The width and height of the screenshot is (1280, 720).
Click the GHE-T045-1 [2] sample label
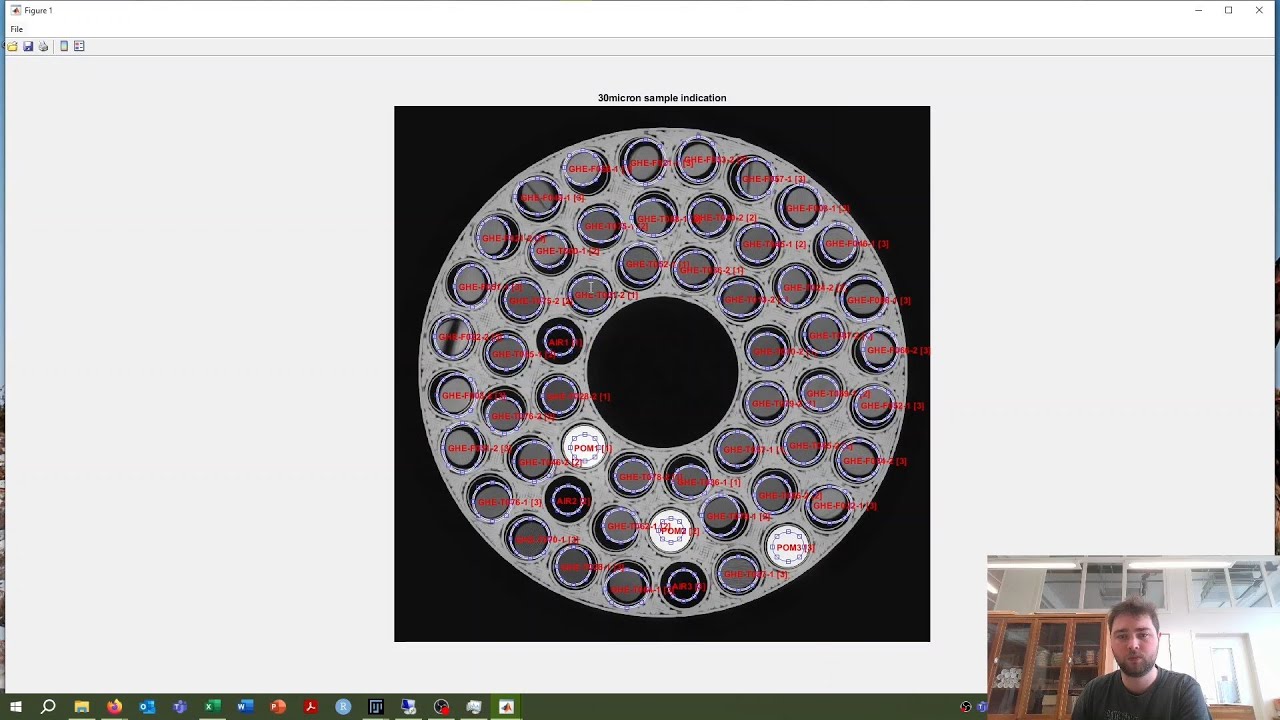coord(774,245)
